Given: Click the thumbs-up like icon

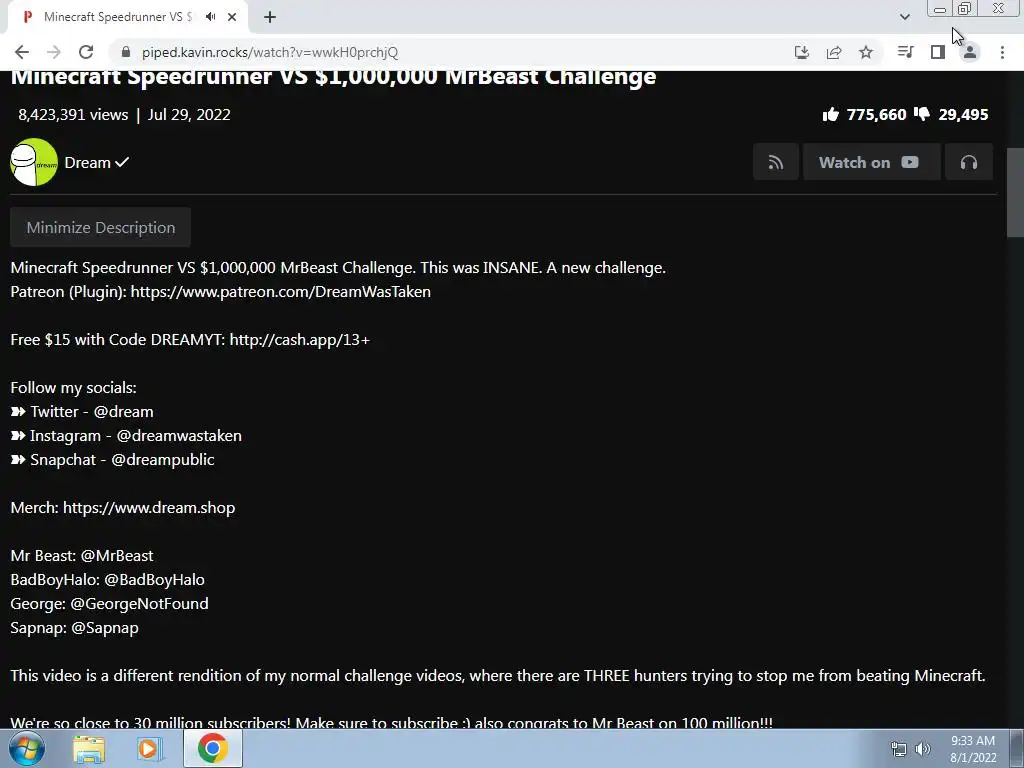Looking at the screenshot, I should pyautogui.click(x=831, y=115).
